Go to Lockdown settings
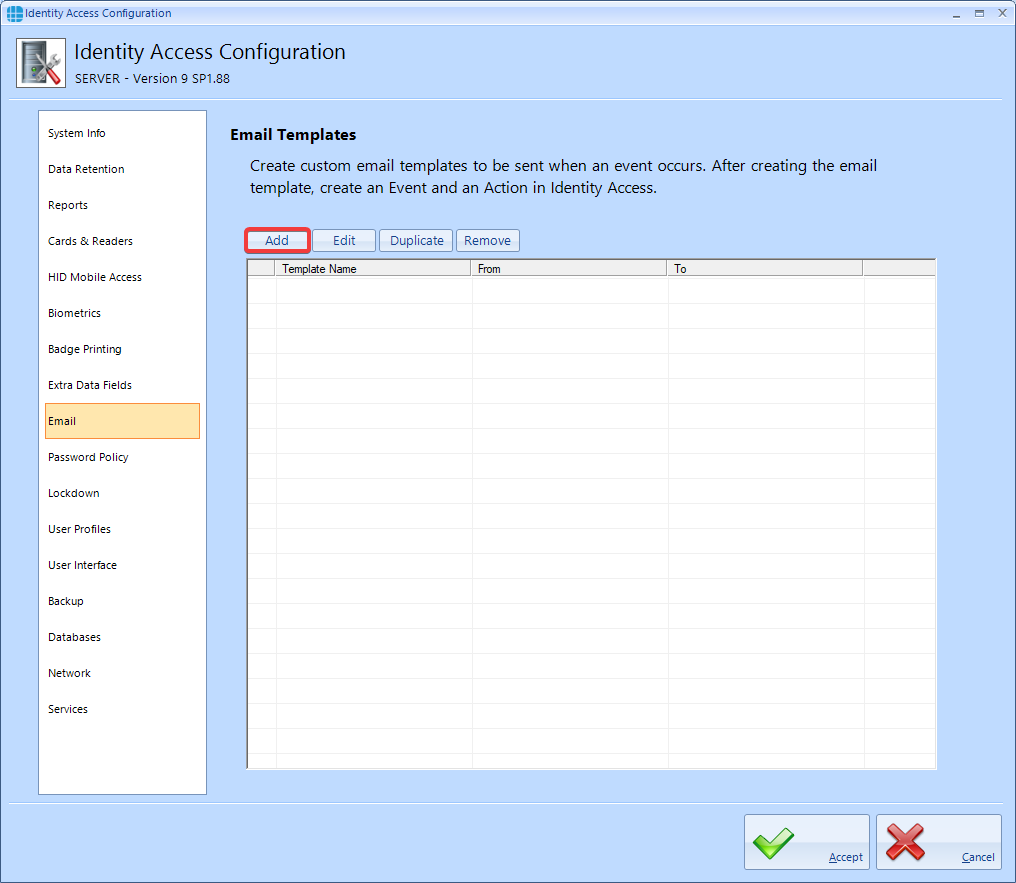The width and height of the screenshot is (1016, 883). [x=122, y=493]
